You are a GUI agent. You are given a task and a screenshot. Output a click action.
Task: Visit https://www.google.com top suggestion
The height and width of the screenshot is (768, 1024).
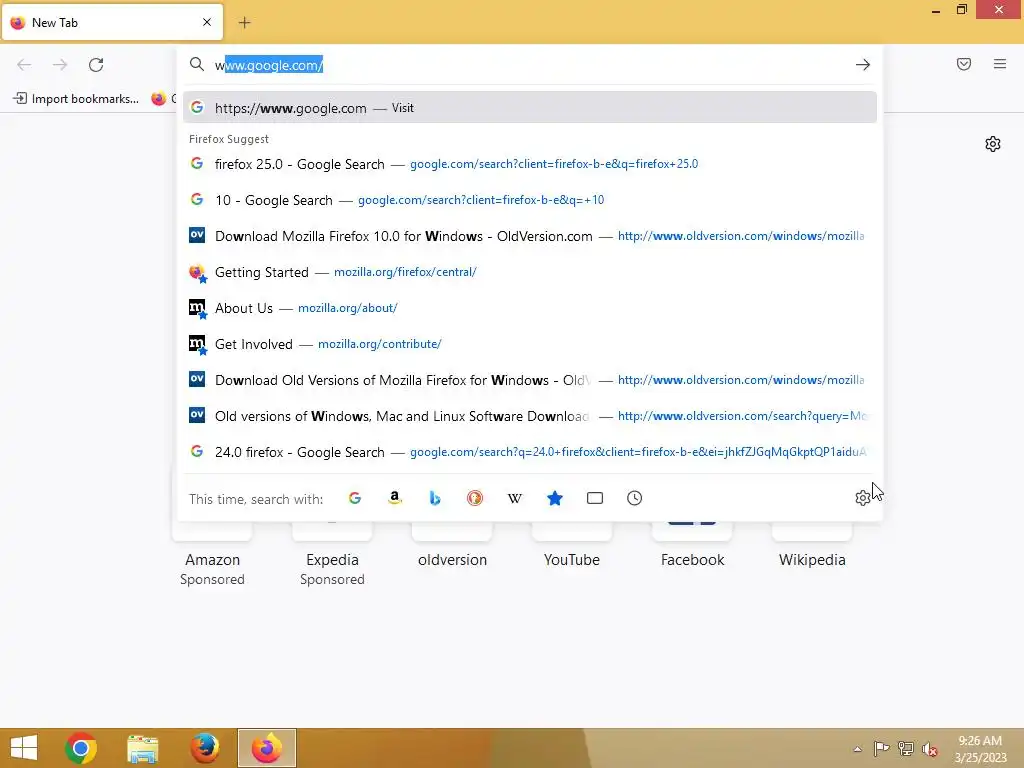point(530,108)
